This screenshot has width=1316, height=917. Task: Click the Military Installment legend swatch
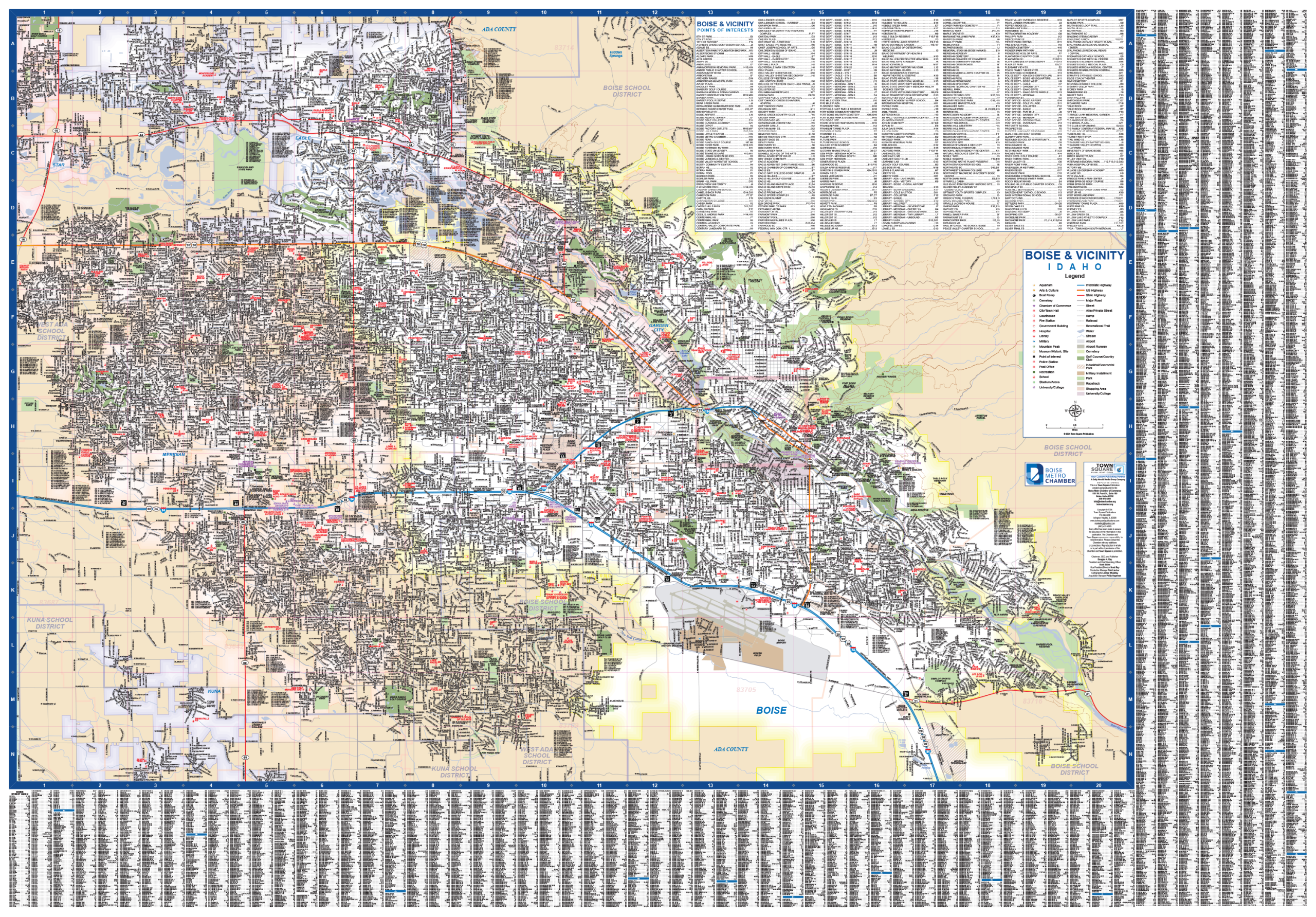click(1081, 373)
